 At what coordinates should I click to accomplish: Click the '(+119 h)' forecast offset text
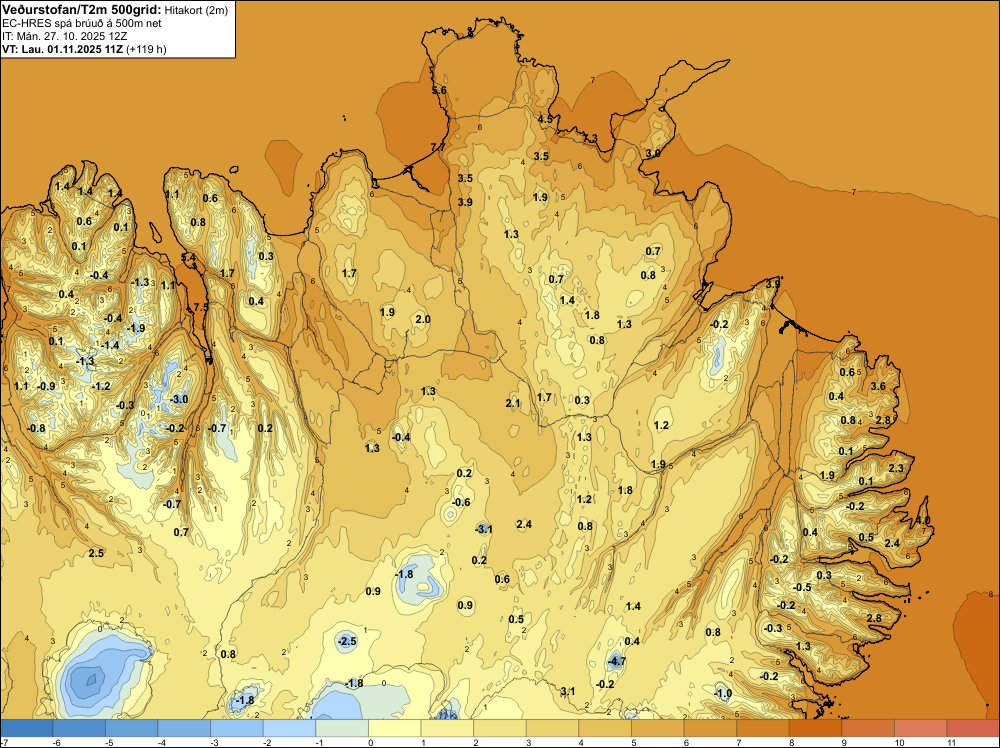(x=147, y=49)
